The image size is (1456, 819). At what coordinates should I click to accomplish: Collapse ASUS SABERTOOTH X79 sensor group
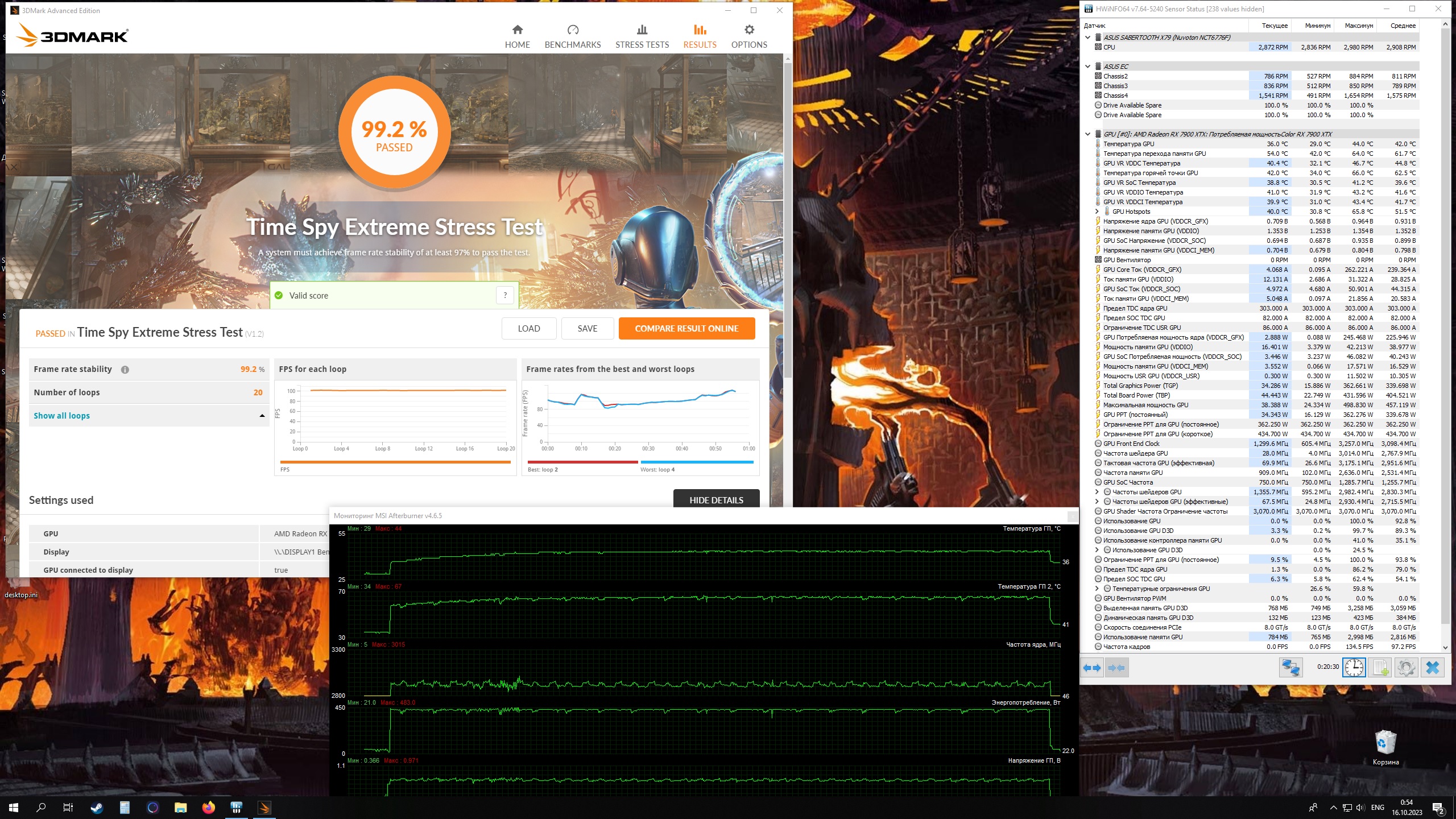pyautogui.click(x=1088, y=38)
